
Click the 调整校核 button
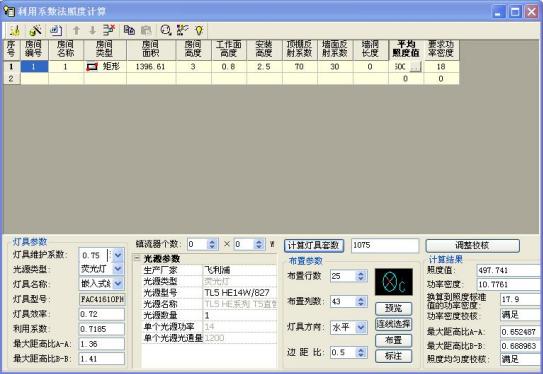coord(472,246)
